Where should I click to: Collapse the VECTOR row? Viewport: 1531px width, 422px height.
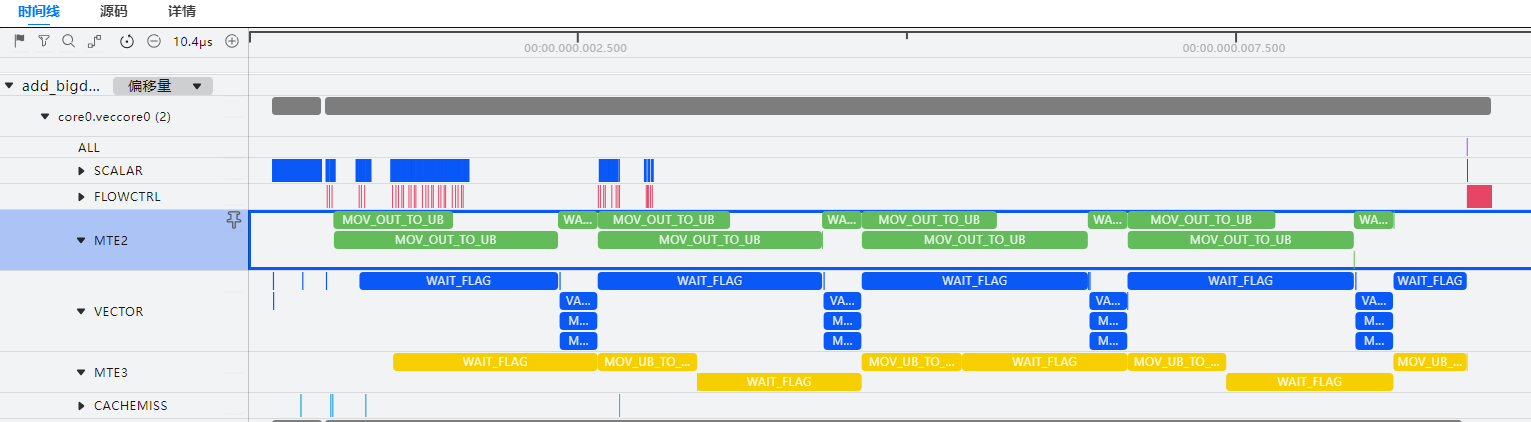point(82,311)
